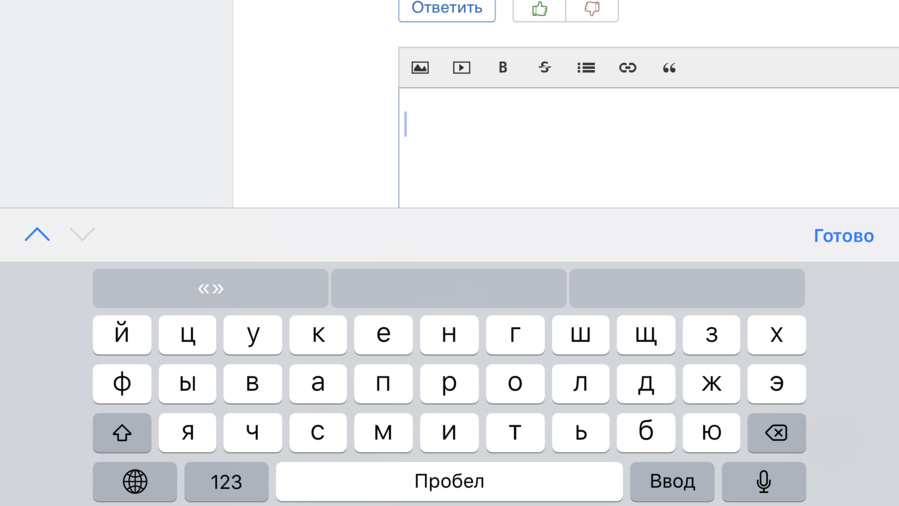Tap the м key
Viewport: 899px width, 506px height.
384,433
